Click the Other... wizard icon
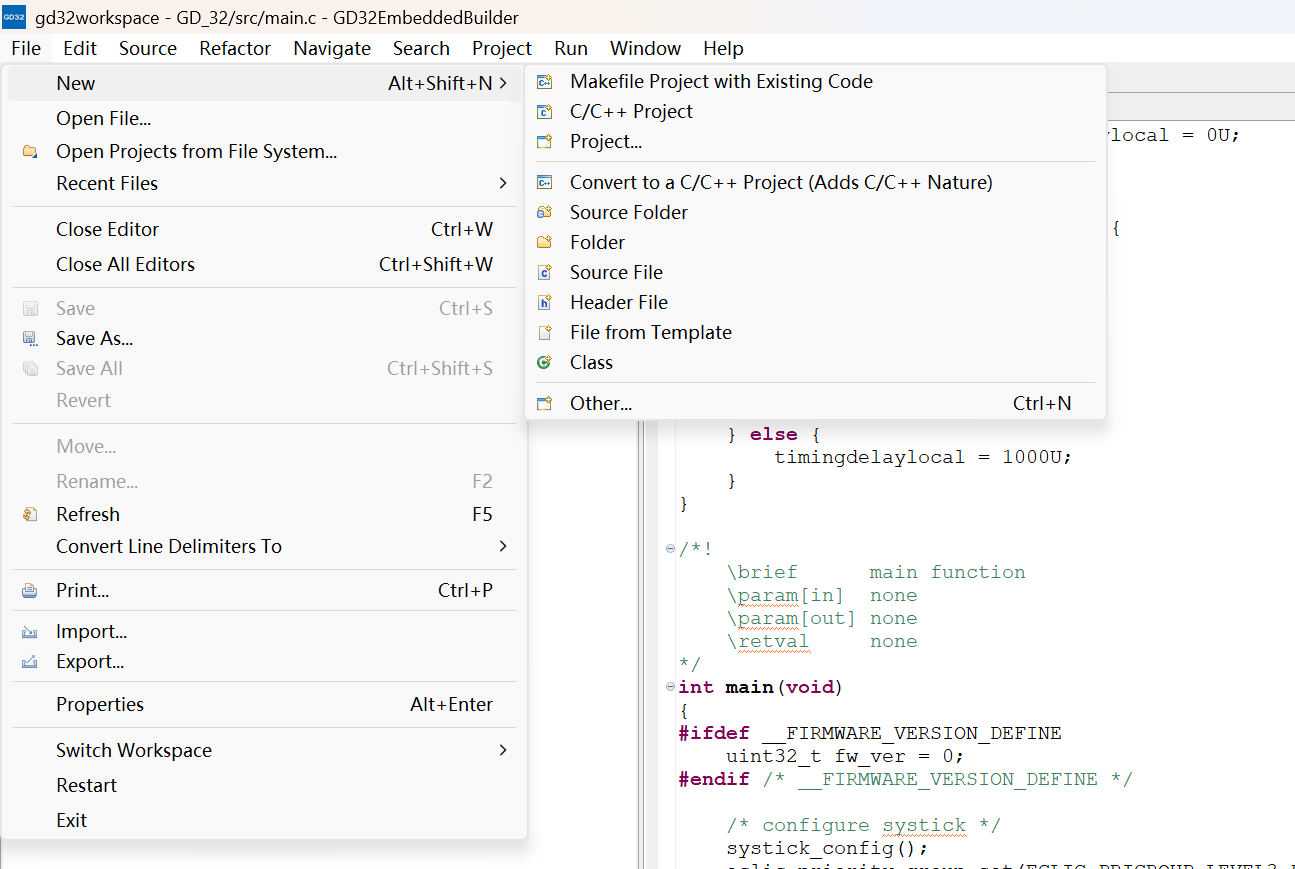1295x869 pixels. 544,403
